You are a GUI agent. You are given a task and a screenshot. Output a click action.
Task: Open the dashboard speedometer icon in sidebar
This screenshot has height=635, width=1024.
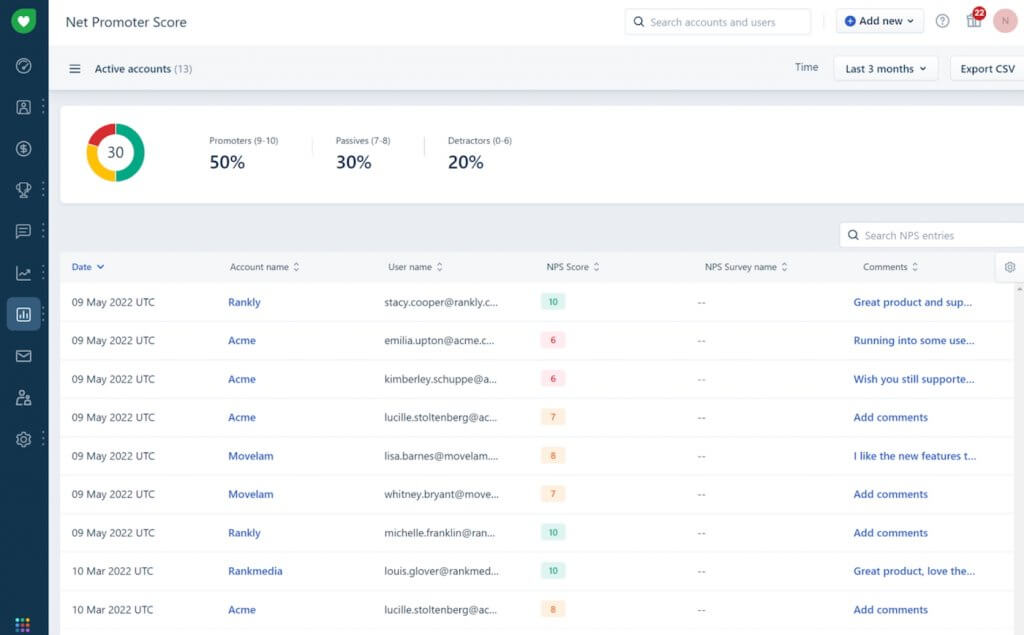pyautogui.click(x=23, y=65)
